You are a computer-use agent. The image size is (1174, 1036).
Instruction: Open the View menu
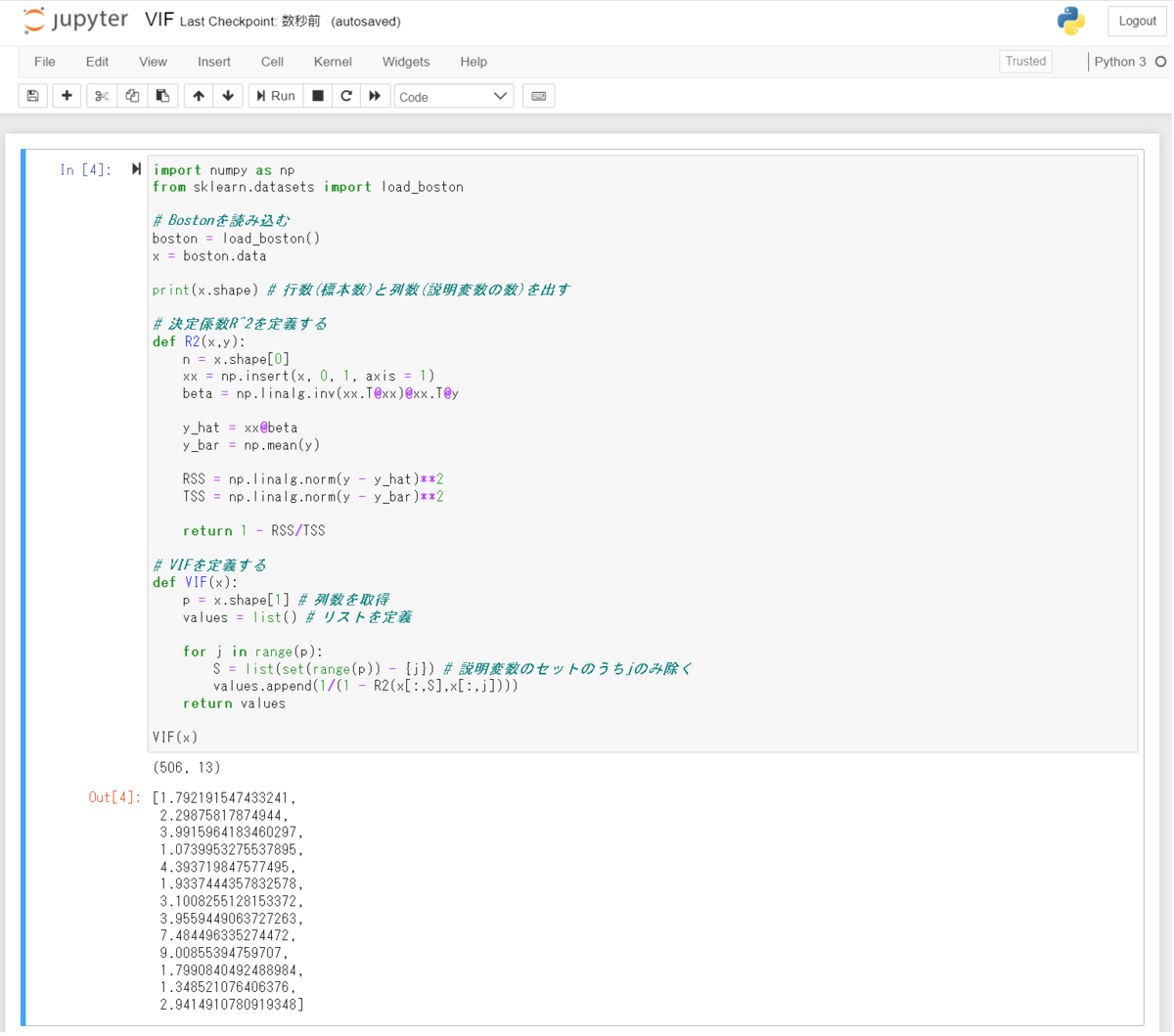point(153,62)
